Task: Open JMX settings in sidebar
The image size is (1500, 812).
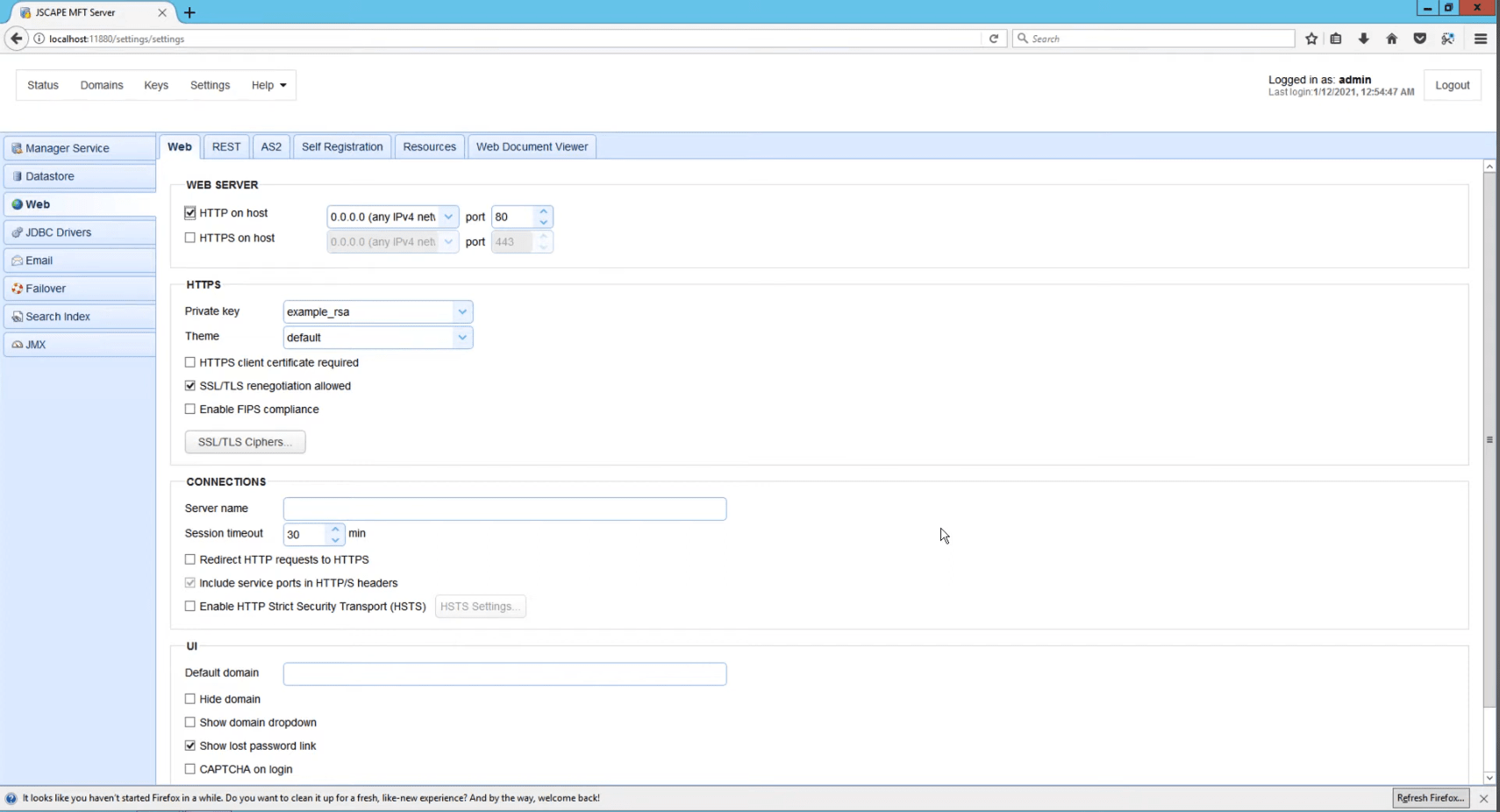Action: click(x=80, y=345)
